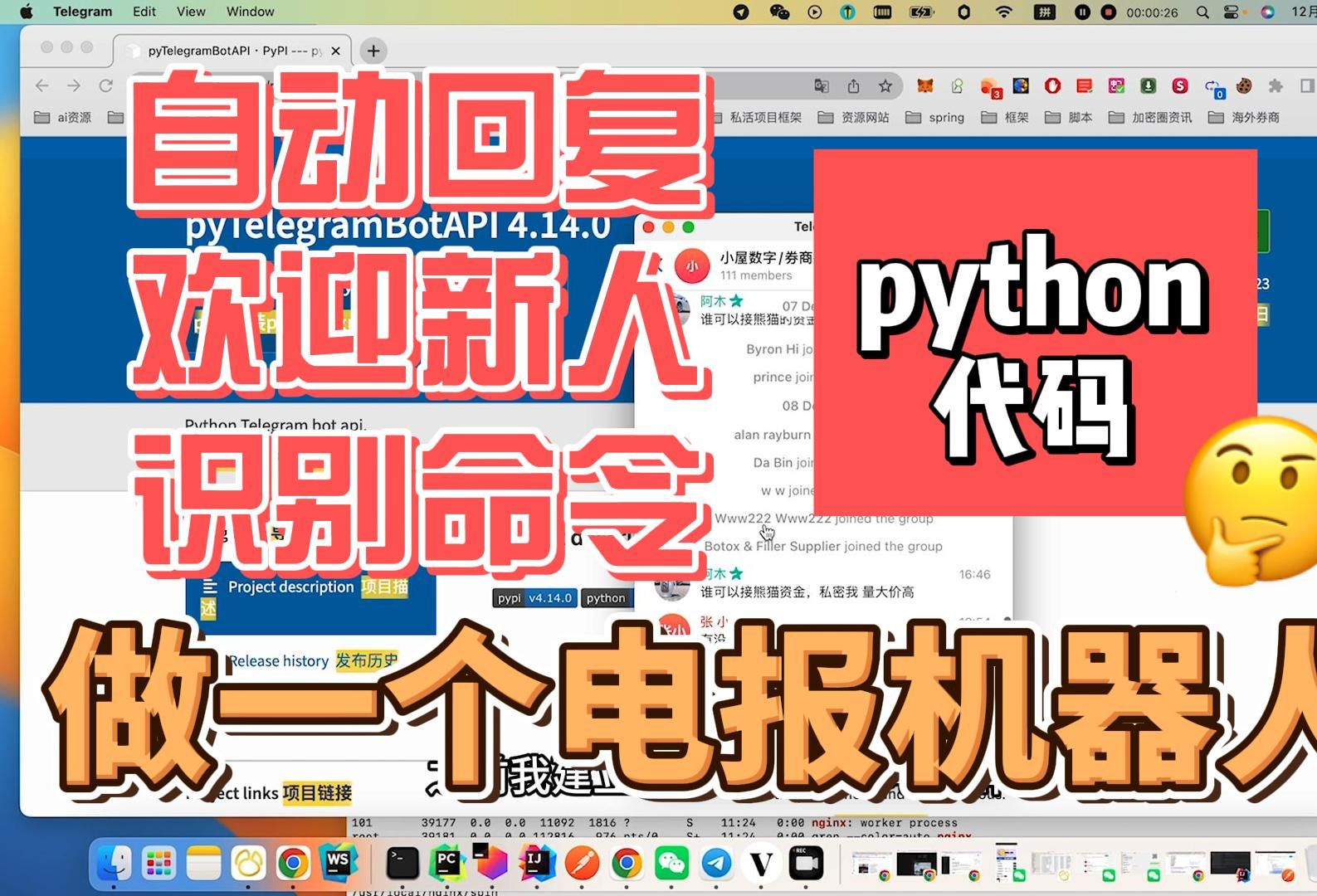Go forward in Chrome history
1317x896 pixels.
[x=74, y=86]
